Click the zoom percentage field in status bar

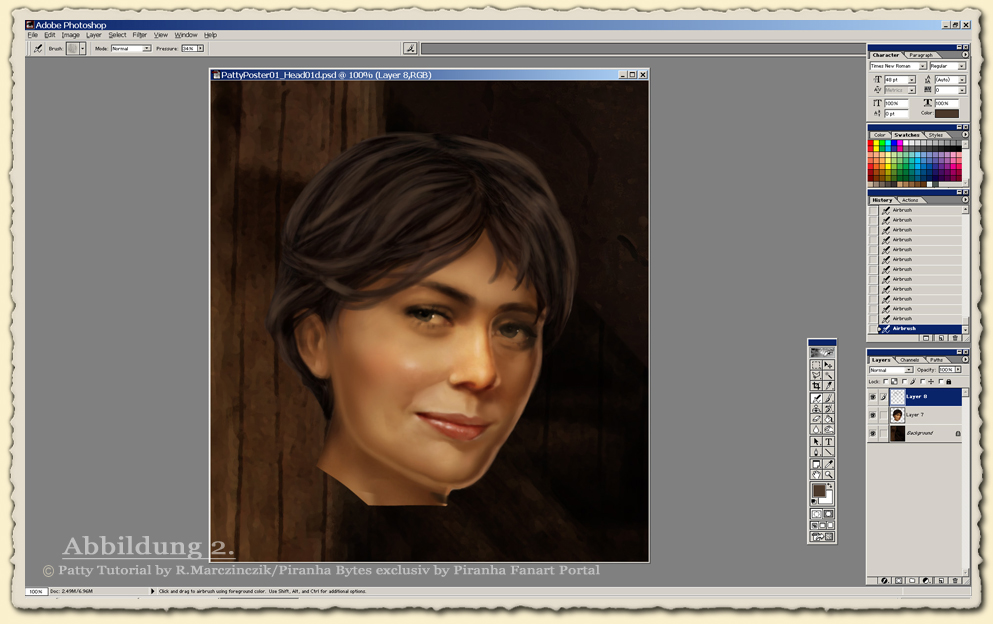pyautogui.click(x=36, y=591)
